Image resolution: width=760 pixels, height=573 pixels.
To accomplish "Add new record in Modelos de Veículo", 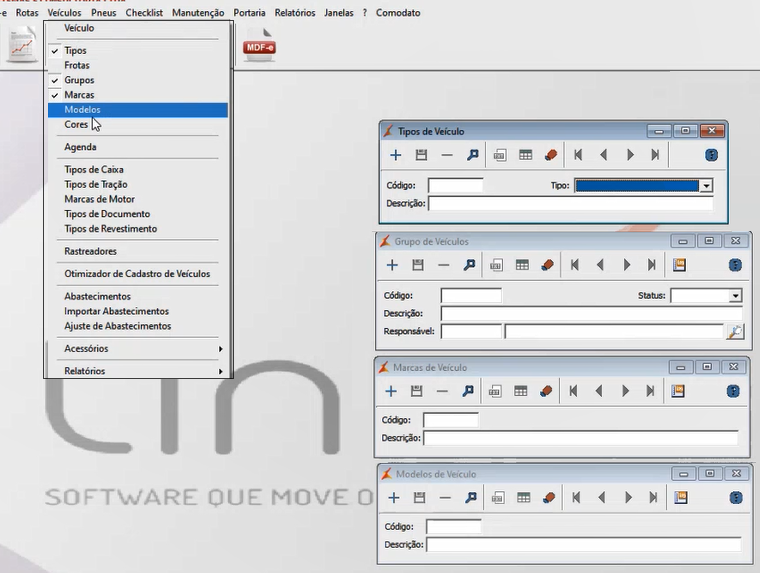I will [x=394, y=498].
